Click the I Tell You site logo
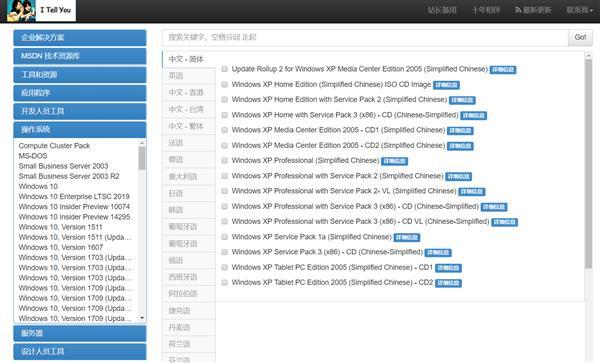 point(41,10)
